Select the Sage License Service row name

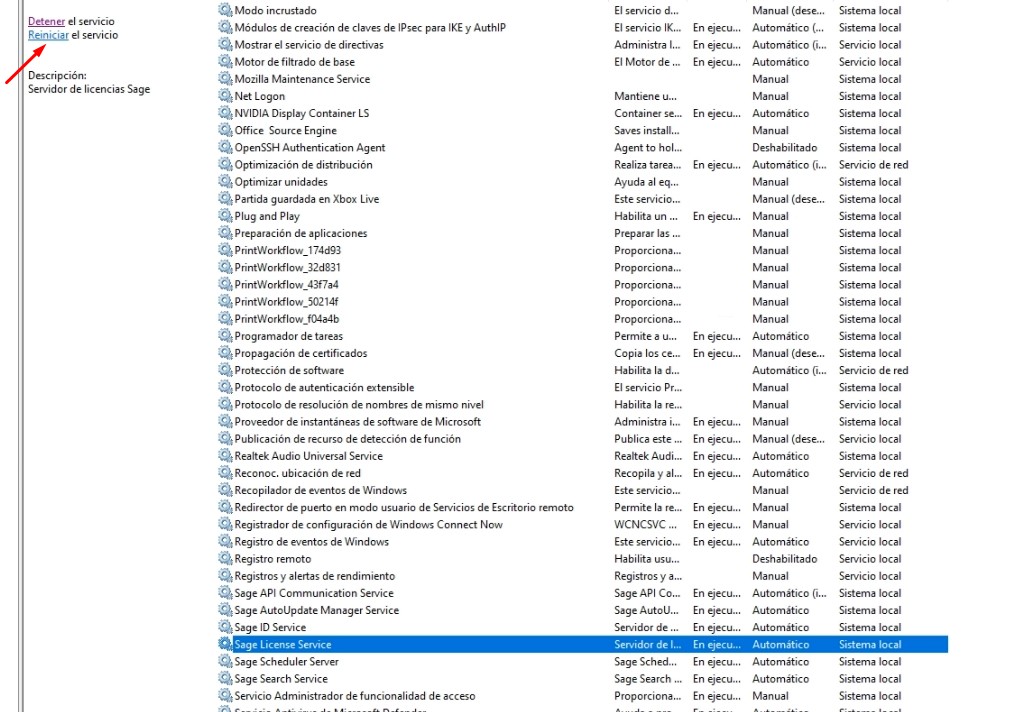pos(283,645)
